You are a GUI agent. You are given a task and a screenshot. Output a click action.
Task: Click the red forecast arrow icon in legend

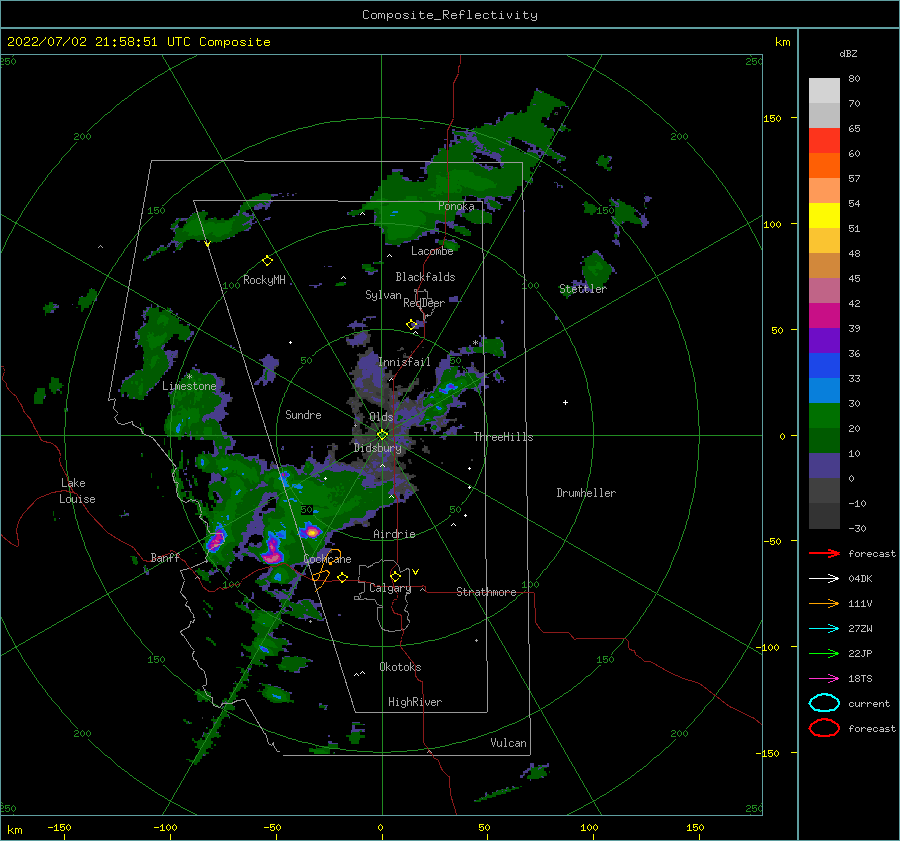click(x=824, y=553)
